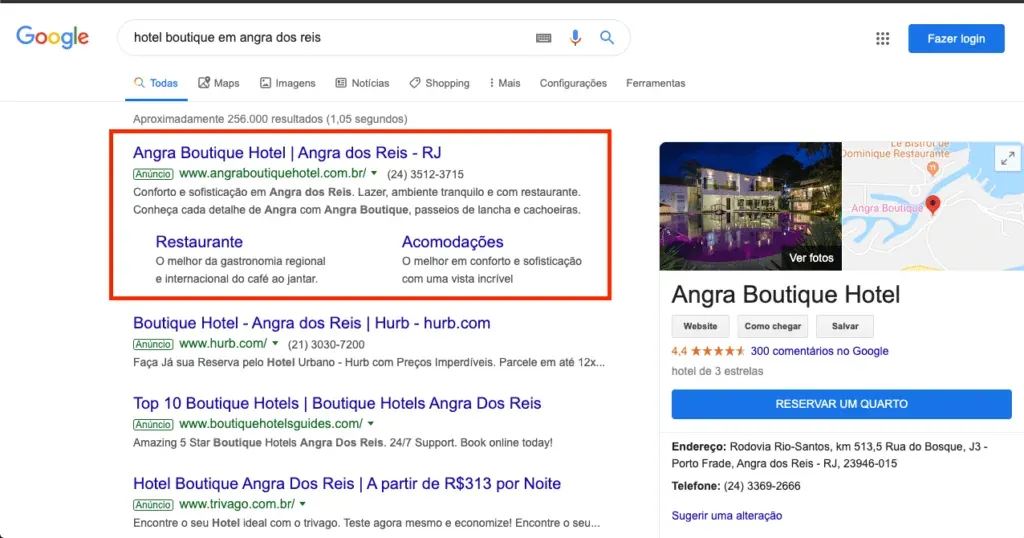
Task: Open the Mais menu
Action: coord(505,83)
